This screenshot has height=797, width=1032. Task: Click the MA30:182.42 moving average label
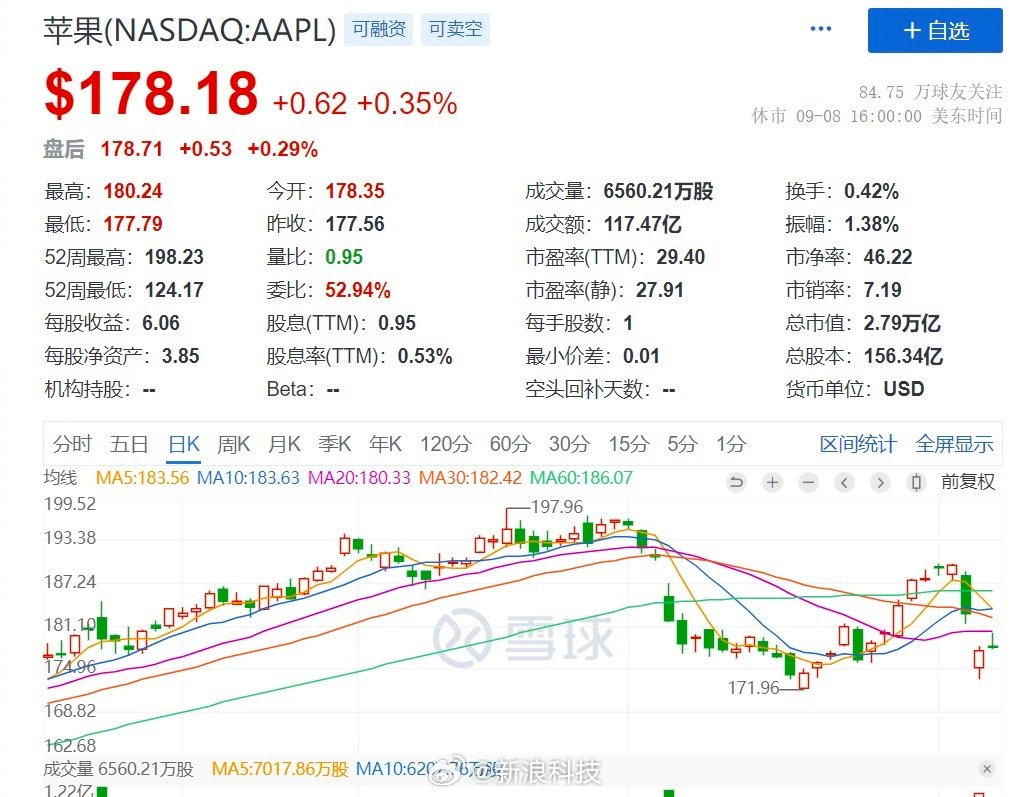[x=470, y=477]
